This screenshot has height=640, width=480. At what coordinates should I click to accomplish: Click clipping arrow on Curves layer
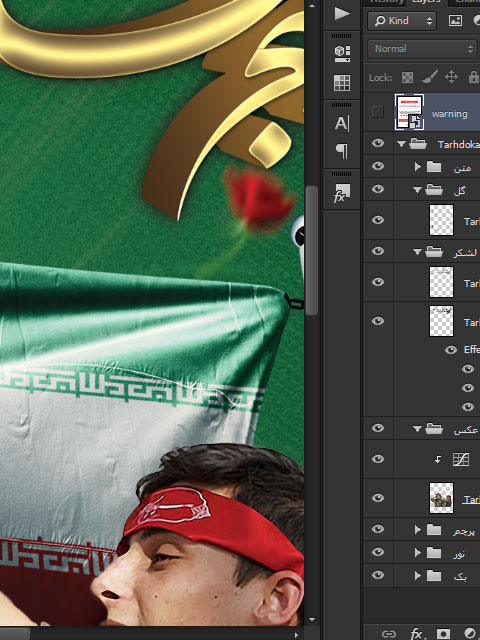tap(438, 460)
